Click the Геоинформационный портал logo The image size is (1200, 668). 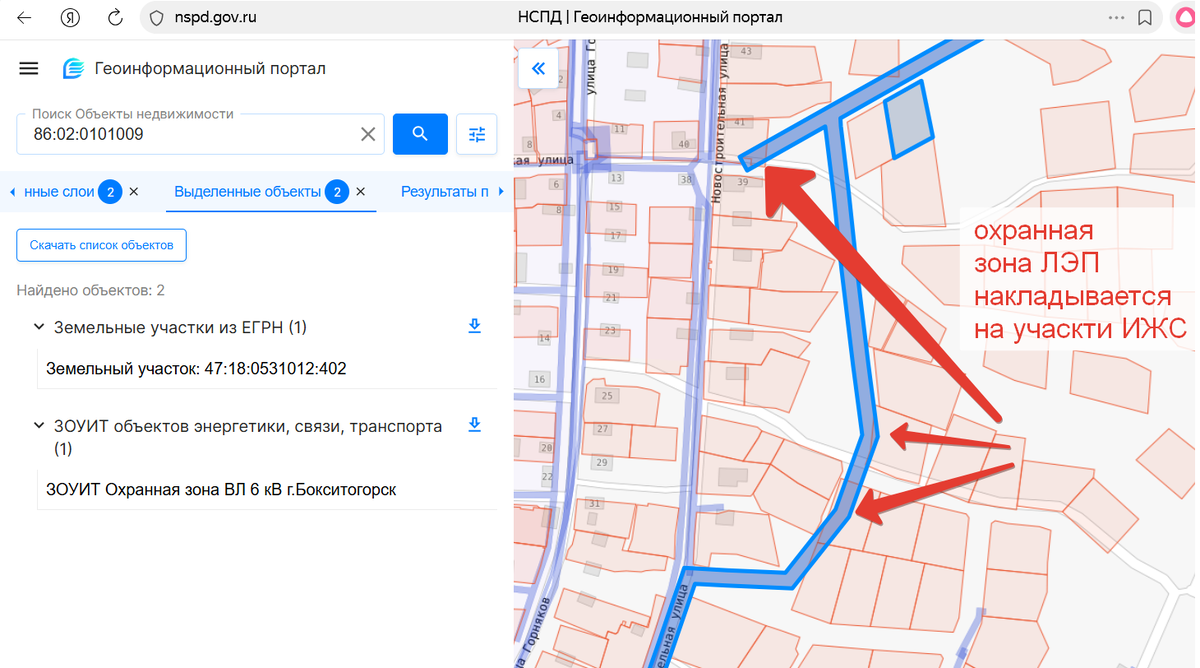tap(194, 69)
